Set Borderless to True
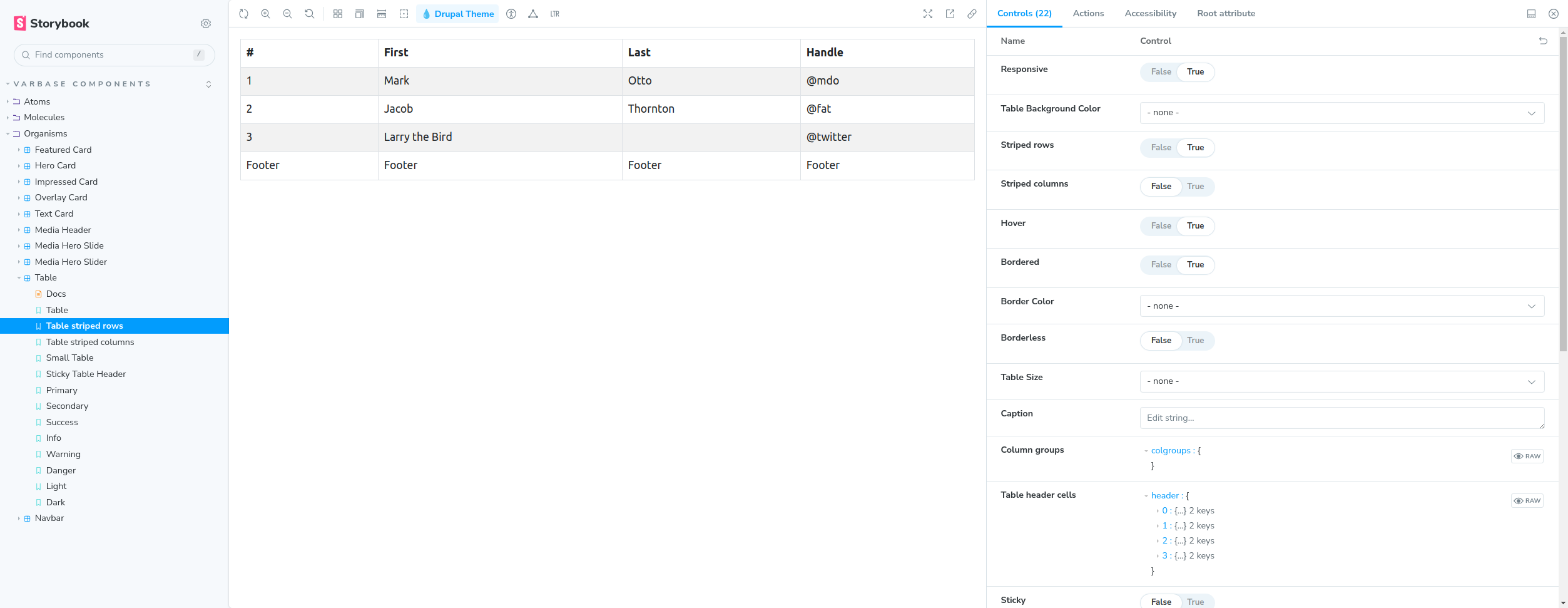The width and height of the screenshot is (1568, 608). click(1195, 341)
